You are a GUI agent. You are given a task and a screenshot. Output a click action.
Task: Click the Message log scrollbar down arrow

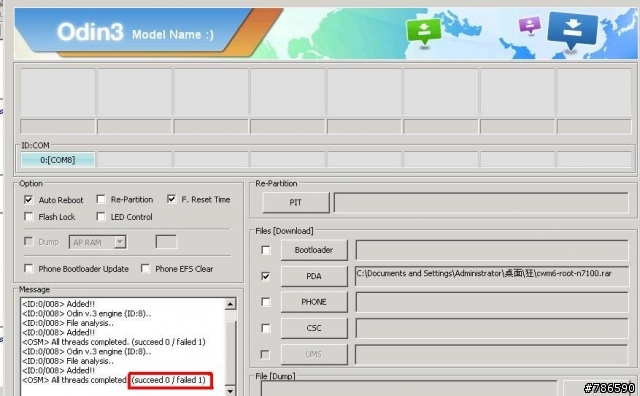click(230, 391)
